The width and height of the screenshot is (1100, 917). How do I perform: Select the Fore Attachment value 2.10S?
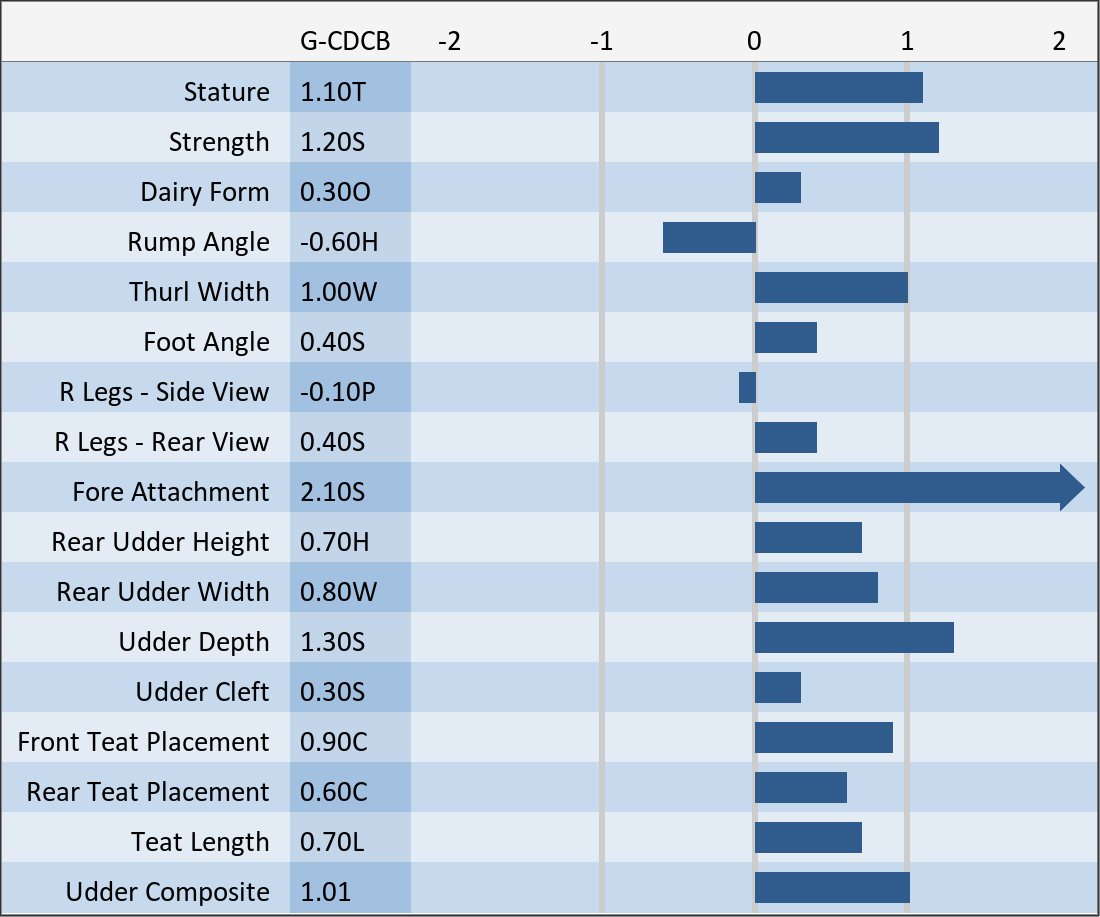pyautogui.click(x=333, y=492)
